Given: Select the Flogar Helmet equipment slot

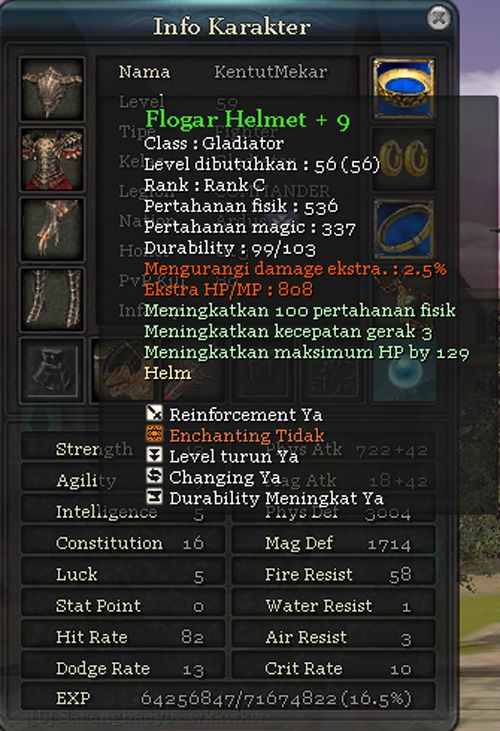Looking at the screenshot, I should [x=52, y=89].
